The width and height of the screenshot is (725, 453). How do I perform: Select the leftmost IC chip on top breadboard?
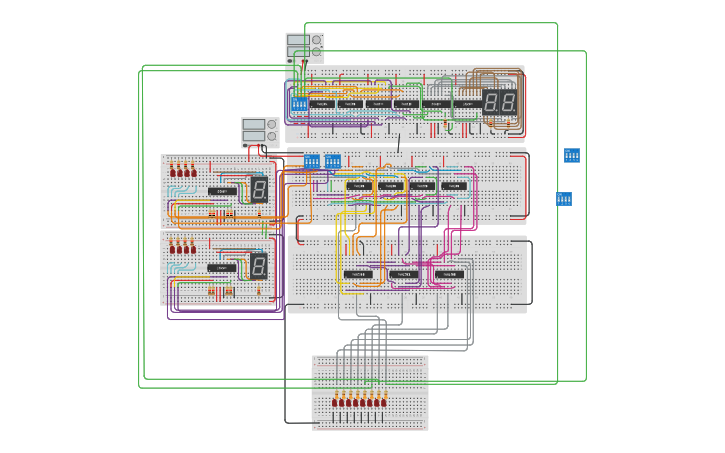[x=322, y=104]
